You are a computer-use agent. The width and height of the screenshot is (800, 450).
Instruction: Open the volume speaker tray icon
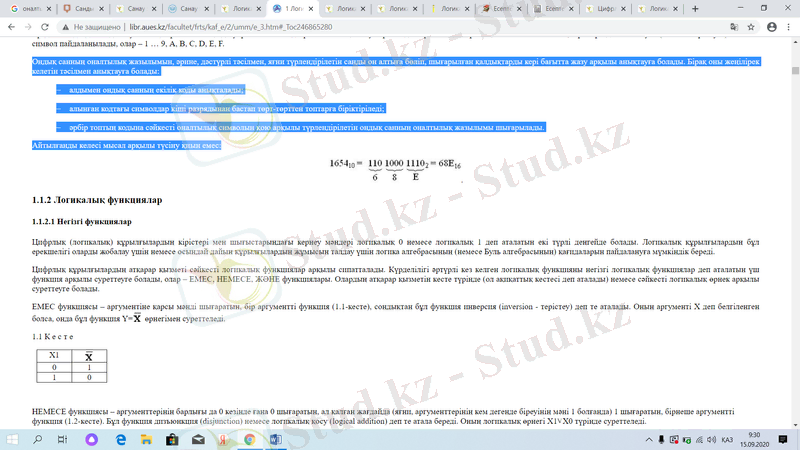712,439
